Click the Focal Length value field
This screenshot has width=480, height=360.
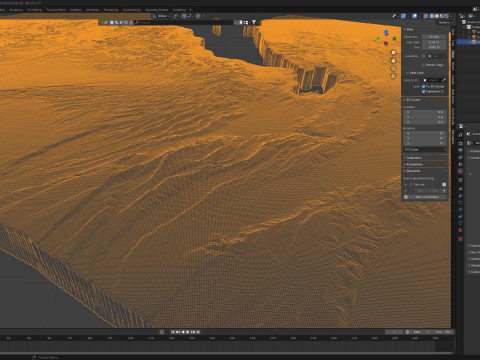coord(434,37)
